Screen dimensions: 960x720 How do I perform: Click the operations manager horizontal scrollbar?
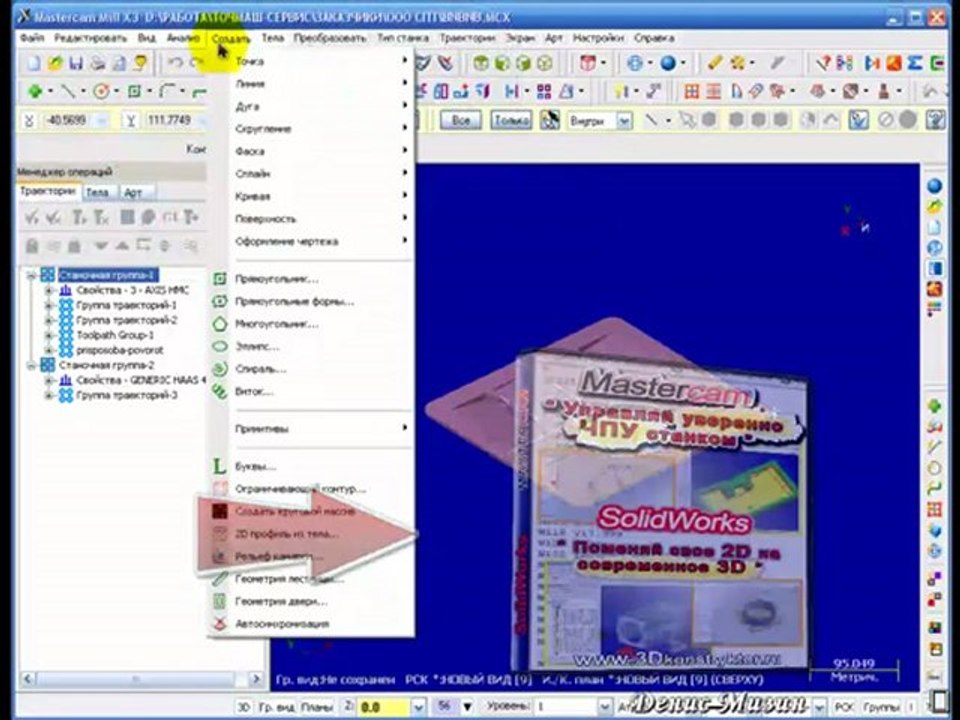[x=136, y=679]
